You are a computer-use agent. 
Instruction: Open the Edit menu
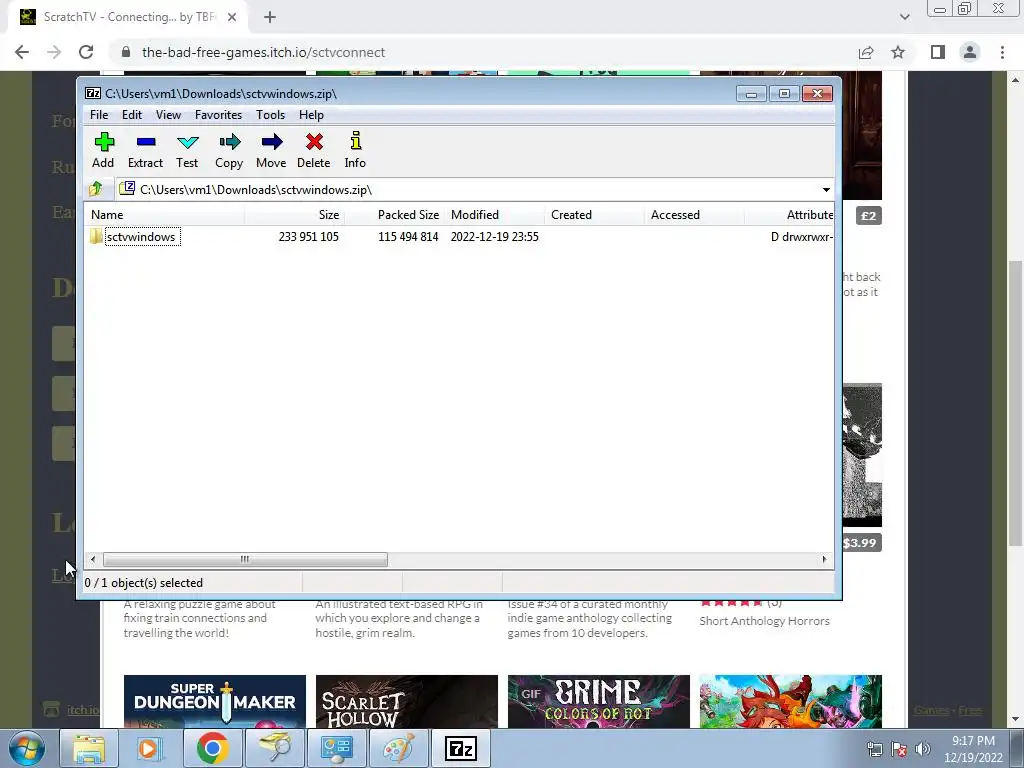point(132,115)
